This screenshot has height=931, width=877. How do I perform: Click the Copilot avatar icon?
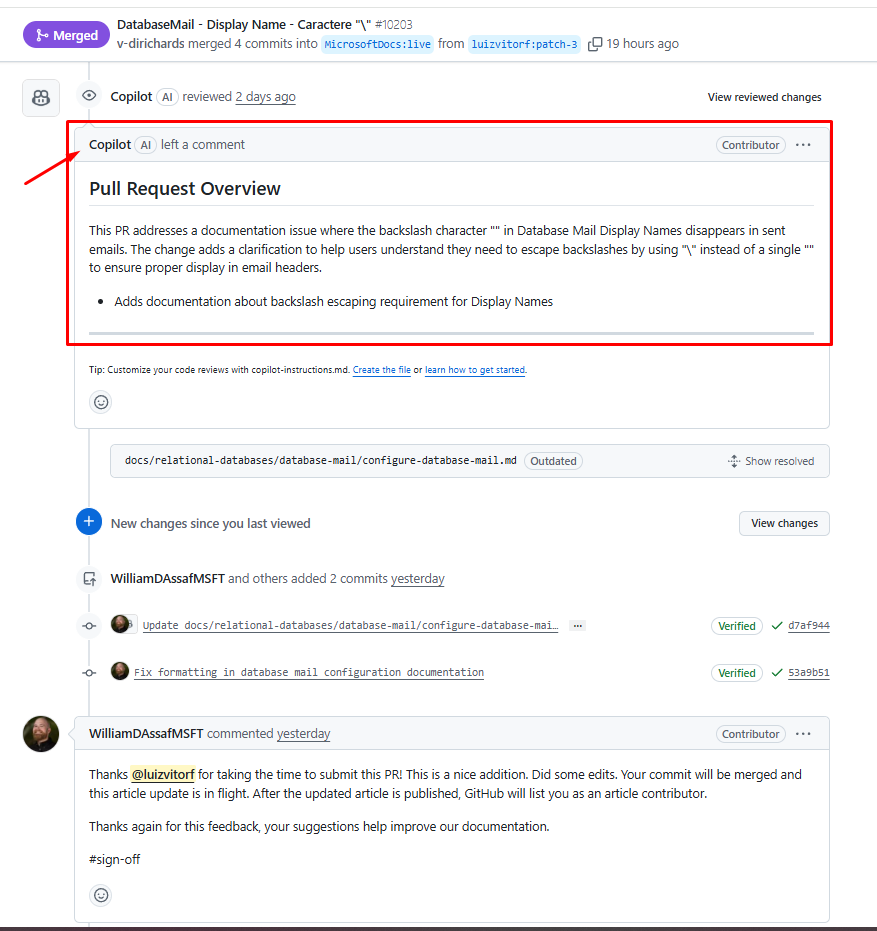[41, 98]
